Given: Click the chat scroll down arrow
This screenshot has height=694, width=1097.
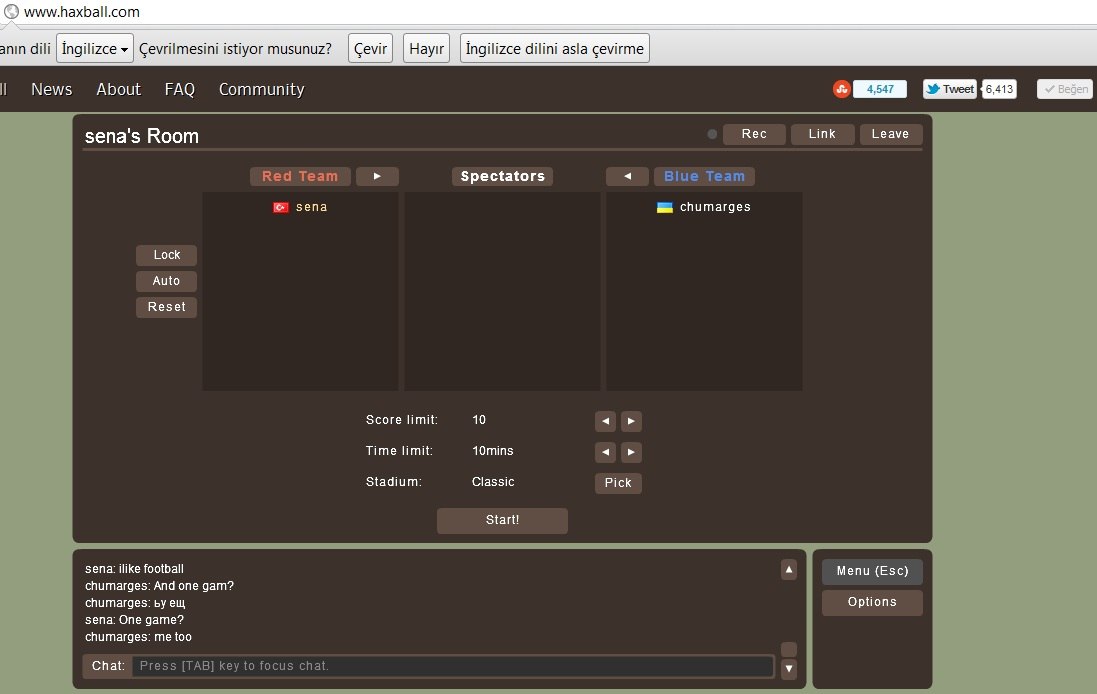Looking at the screenshot, I should pos(788,668).
